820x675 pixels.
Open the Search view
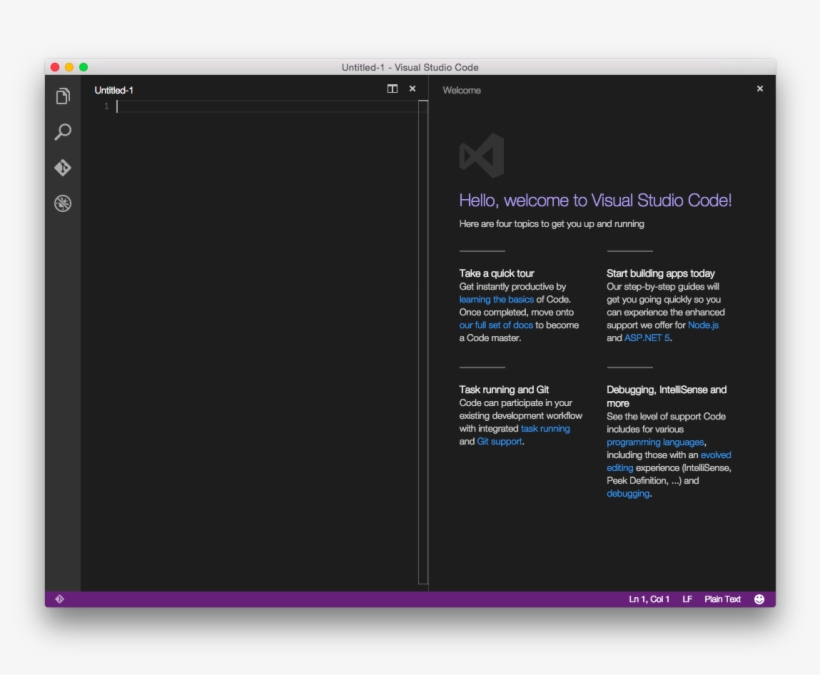(62, 131)
